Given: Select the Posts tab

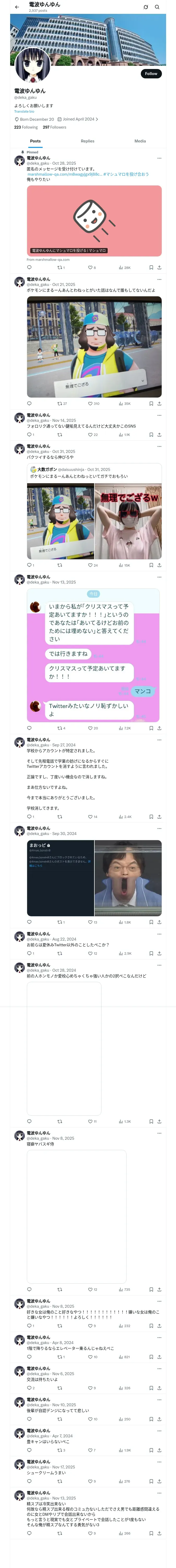Looking at the screenshot, I should pos(36,141).
